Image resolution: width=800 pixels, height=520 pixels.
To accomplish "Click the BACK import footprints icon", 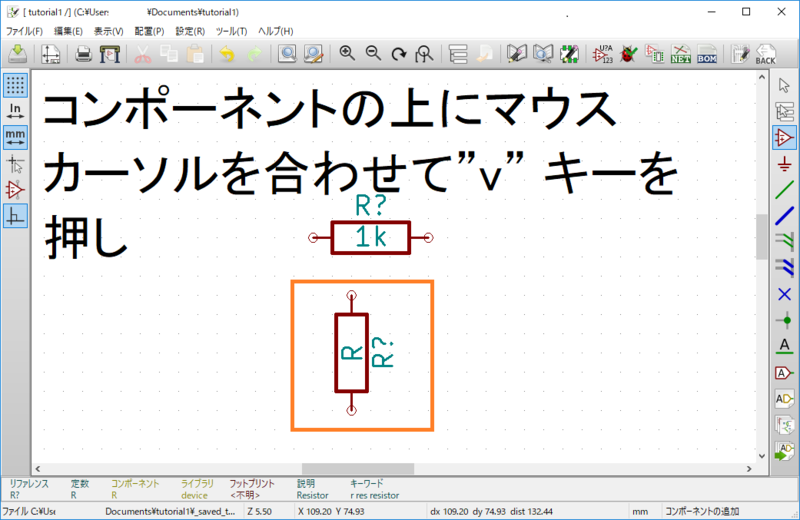I will pyautogui.click(x=765, y=54).
